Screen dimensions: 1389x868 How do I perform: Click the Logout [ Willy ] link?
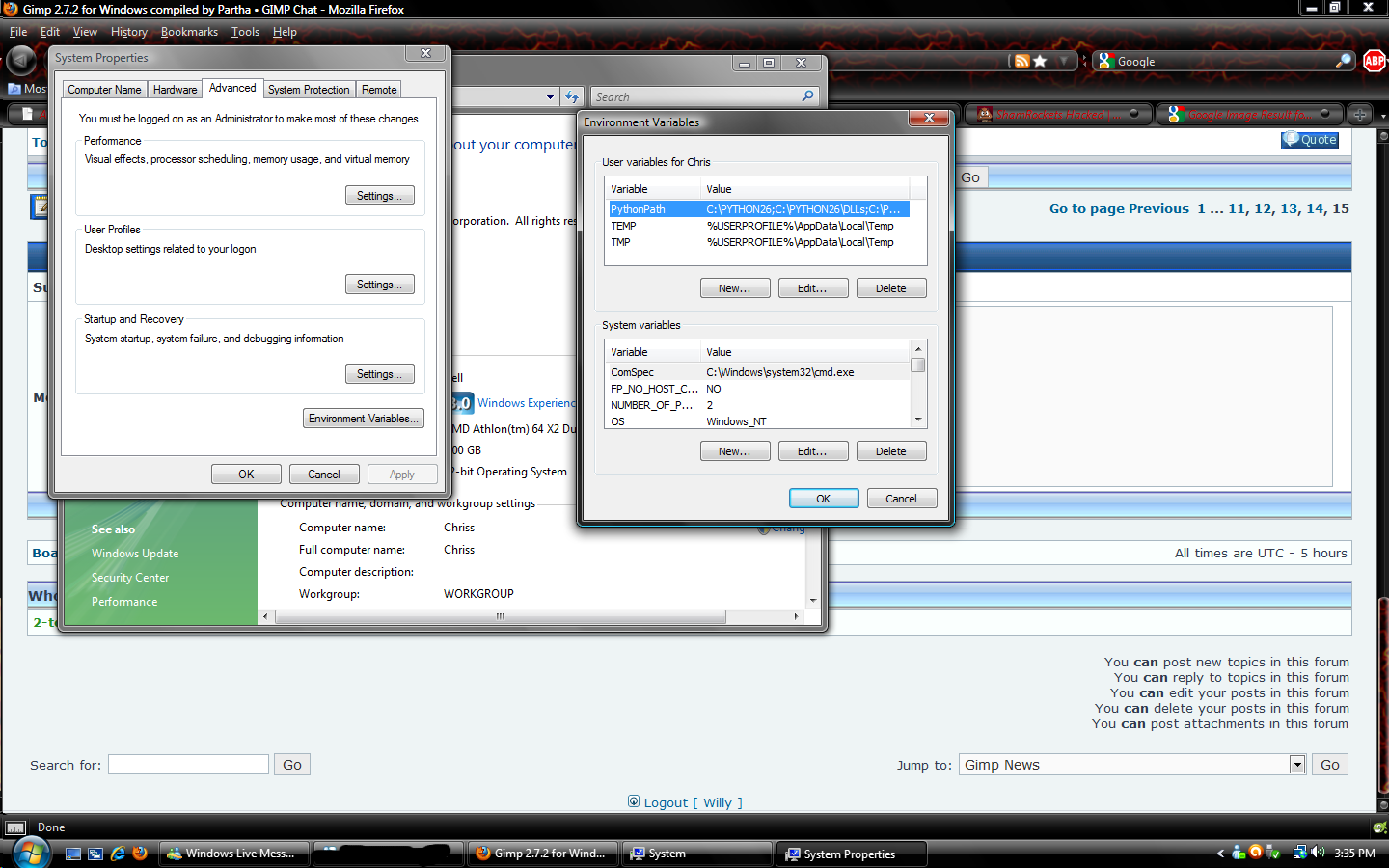point(694,802)
